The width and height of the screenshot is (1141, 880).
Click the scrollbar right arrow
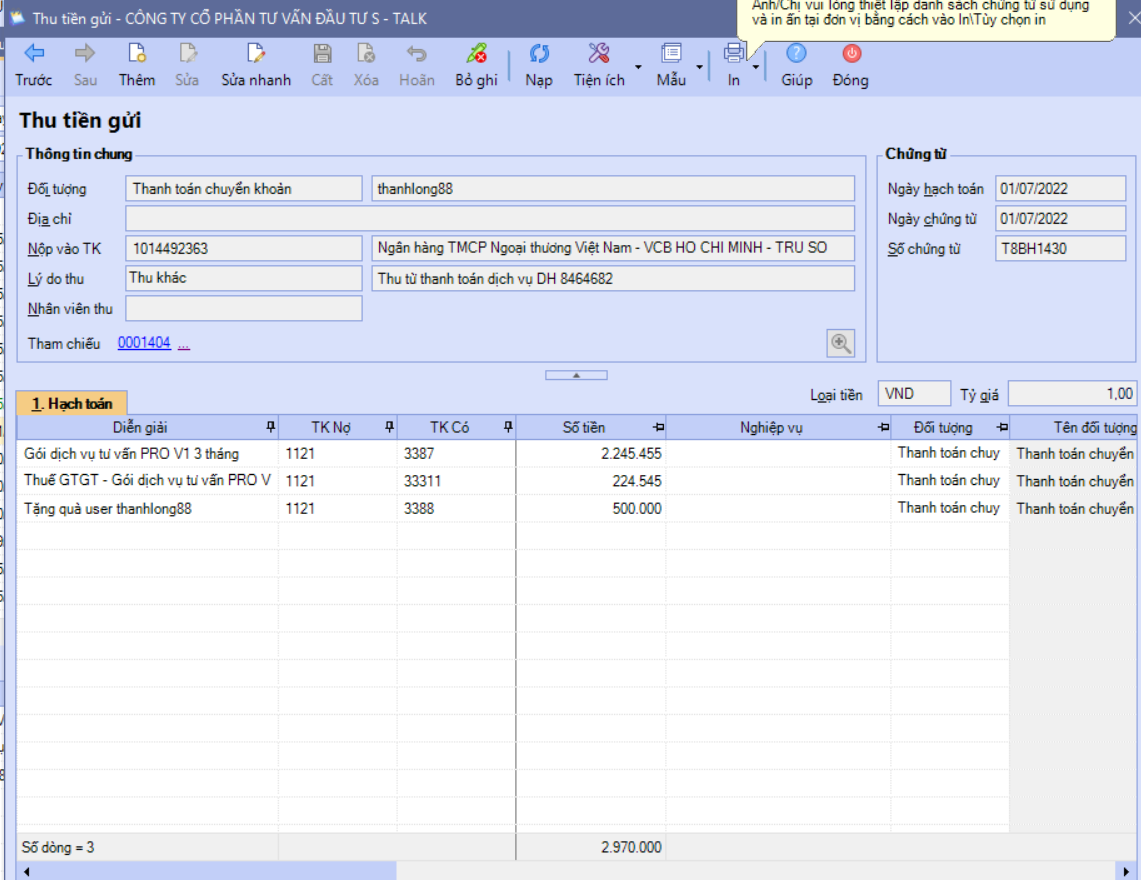click(x=1126, y=871)
